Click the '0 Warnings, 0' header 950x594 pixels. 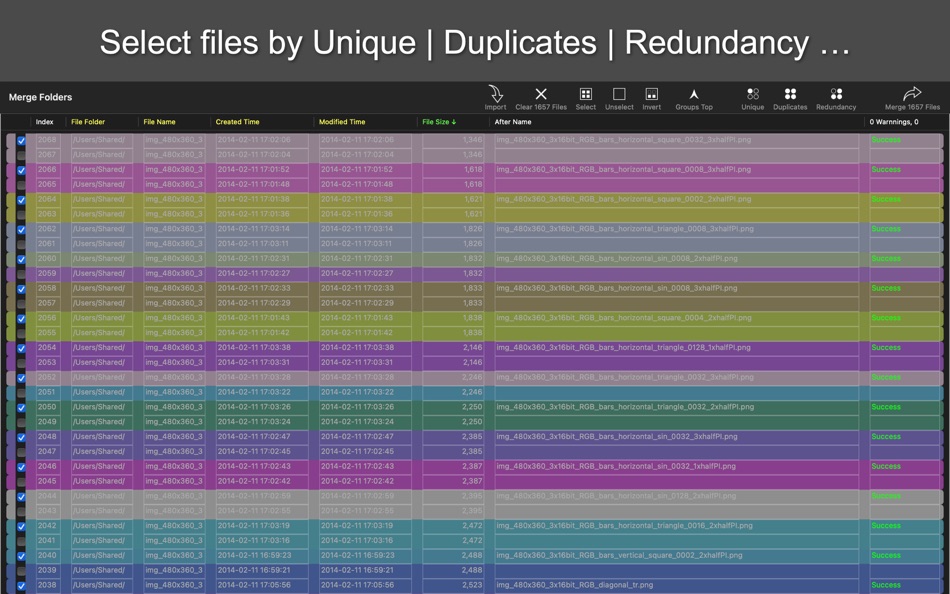coord(894,122)
